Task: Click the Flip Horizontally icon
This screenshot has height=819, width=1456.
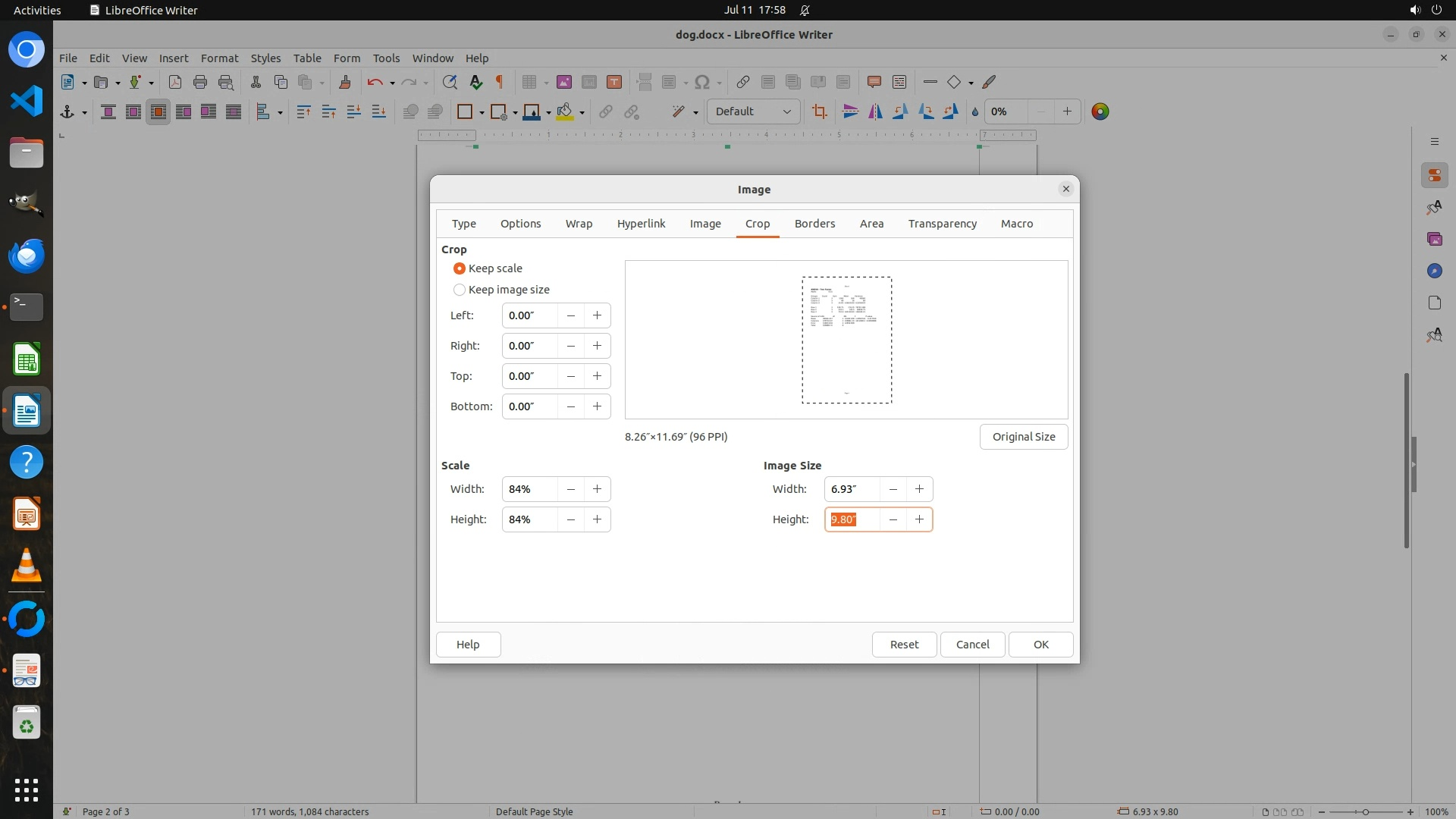Action: tap(875, 112)
